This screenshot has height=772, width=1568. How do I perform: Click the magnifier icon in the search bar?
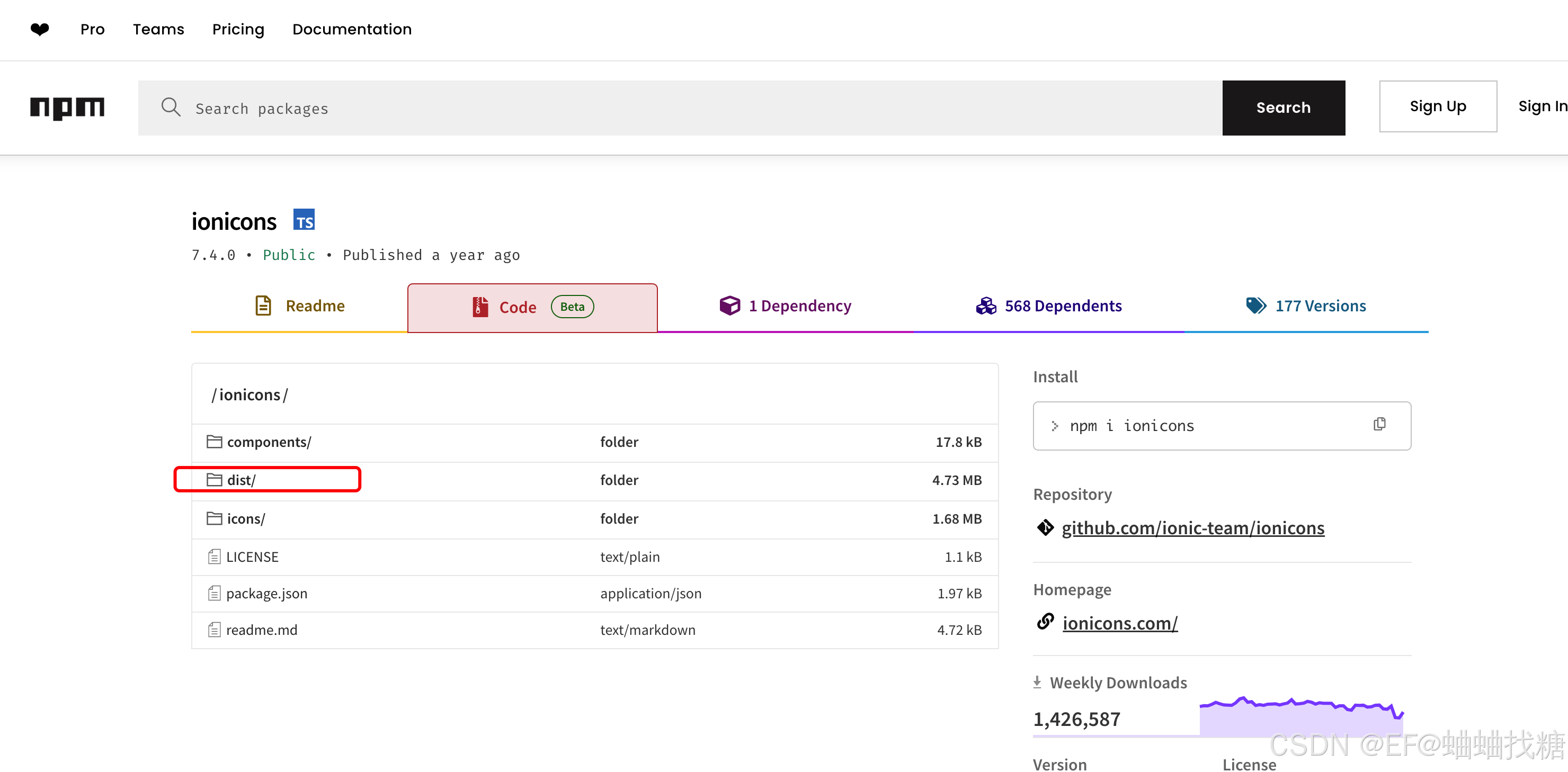click(x=171, y=107)
